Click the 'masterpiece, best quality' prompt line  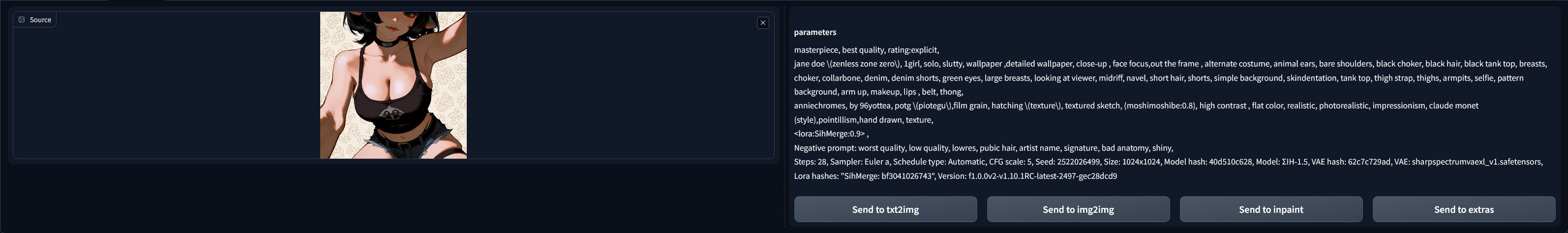(866, 50)
